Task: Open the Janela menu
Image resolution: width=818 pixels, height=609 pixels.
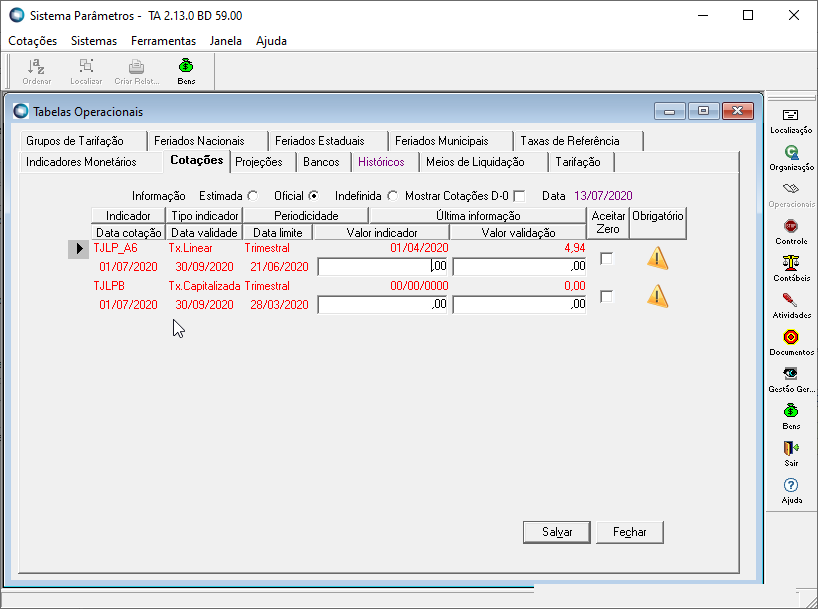Action: (225, 41)
